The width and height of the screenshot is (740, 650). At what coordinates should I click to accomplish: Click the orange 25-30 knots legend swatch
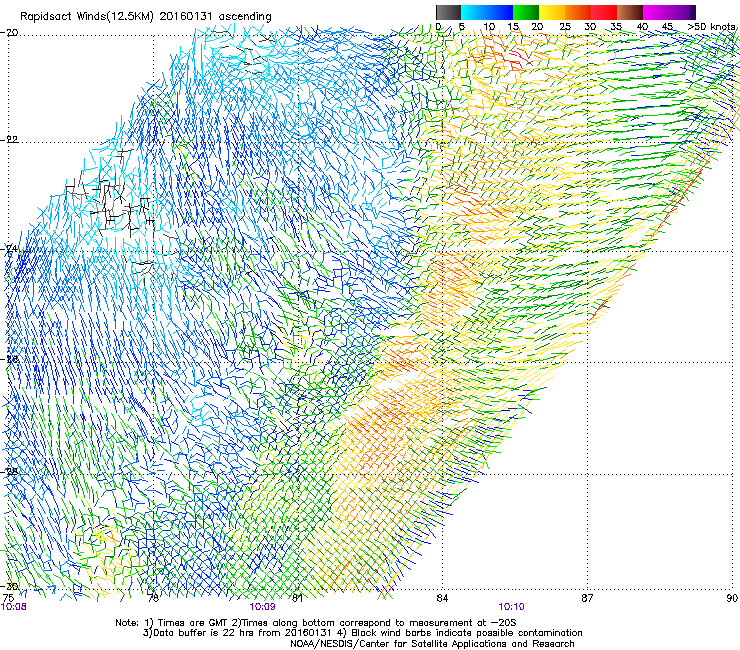[x=578, y=12]
